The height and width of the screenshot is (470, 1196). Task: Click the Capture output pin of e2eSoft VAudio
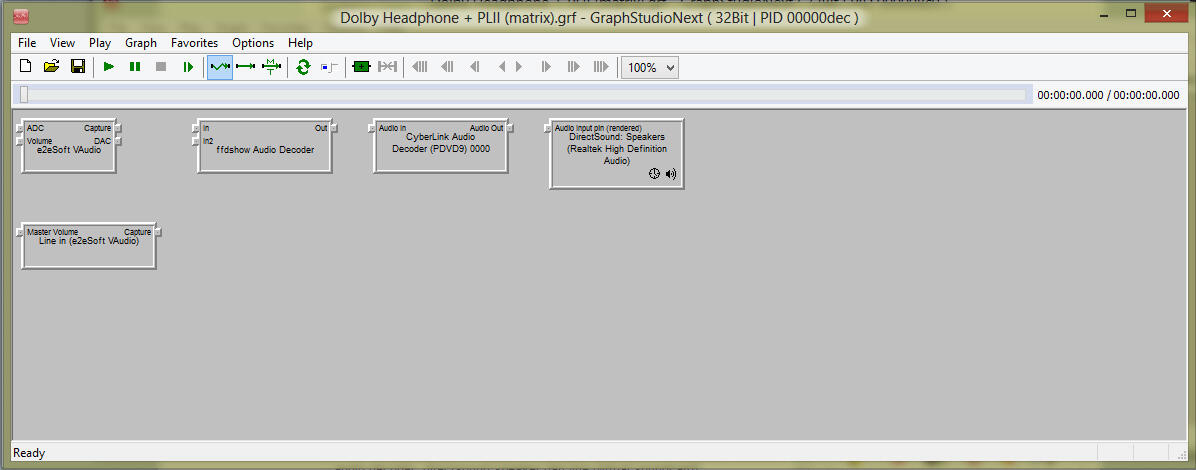click(118, 128)
